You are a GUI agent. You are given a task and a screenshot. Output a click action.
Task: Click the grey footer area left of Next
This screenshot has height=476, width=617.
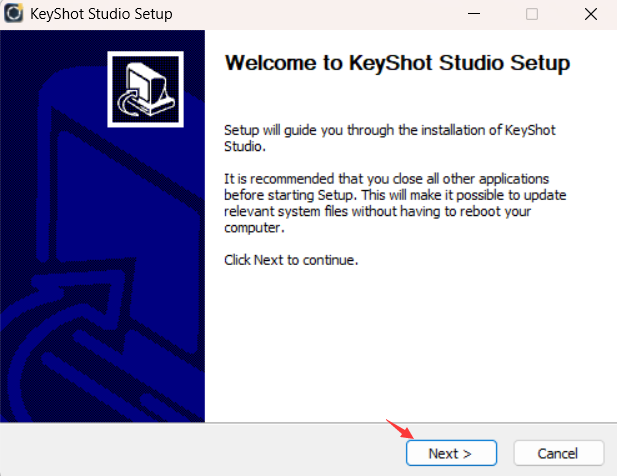click(x=200, y=452)
